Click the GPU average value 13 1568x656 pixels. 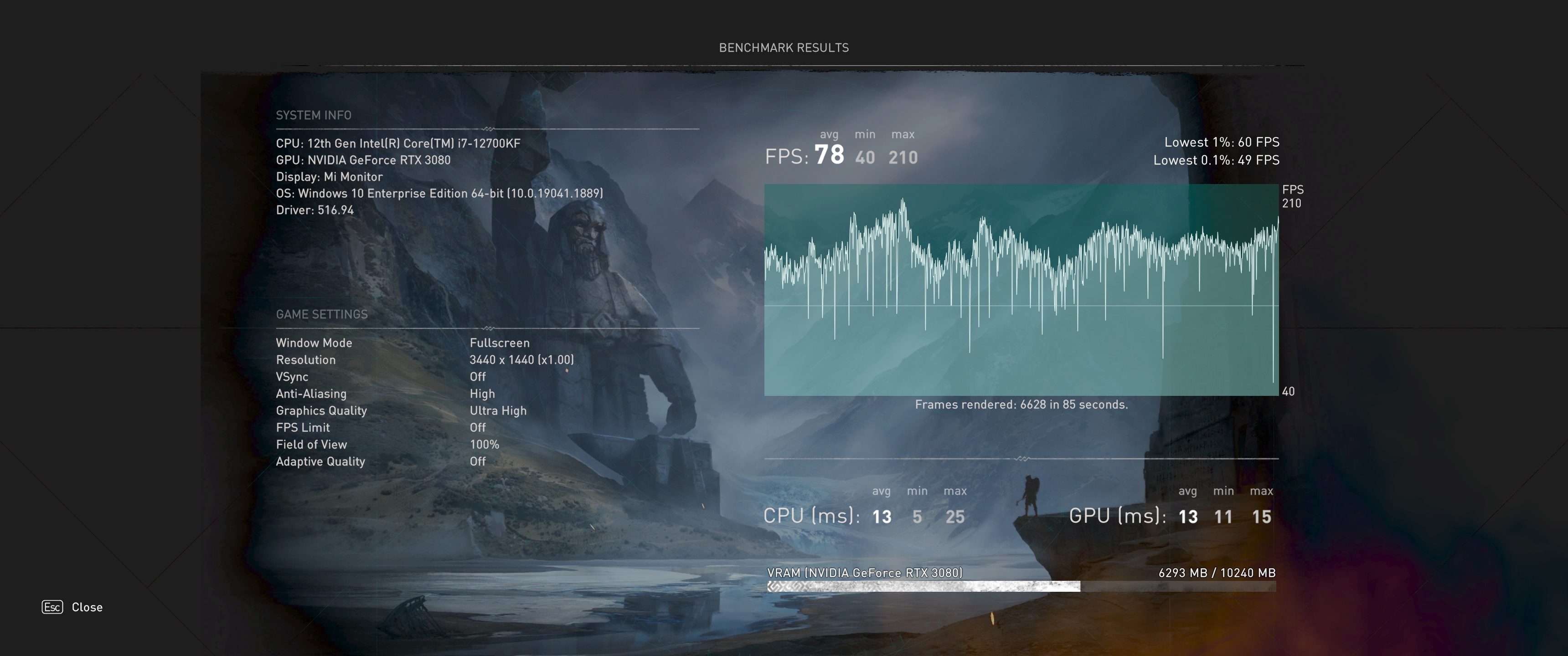click(x=1188, y=517)
